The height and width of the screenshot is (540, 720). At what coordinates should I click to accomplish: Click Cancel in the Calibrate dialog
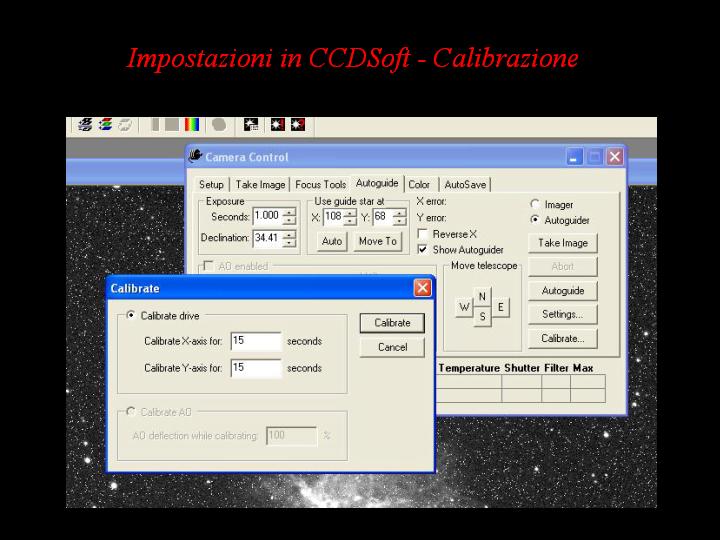(x=392, y=347)
